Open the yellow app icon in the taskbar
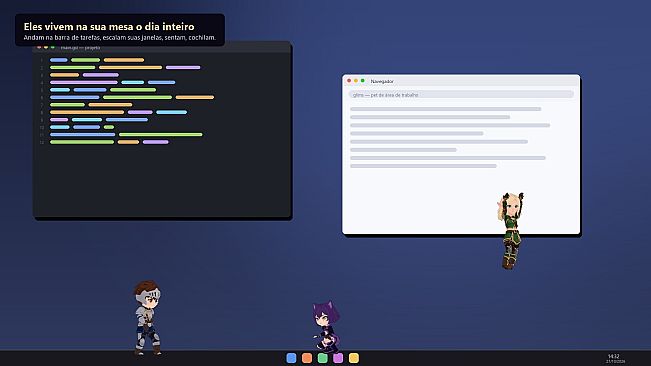The height and width of the screenshot is (366, 651). [x=354, y=358]
